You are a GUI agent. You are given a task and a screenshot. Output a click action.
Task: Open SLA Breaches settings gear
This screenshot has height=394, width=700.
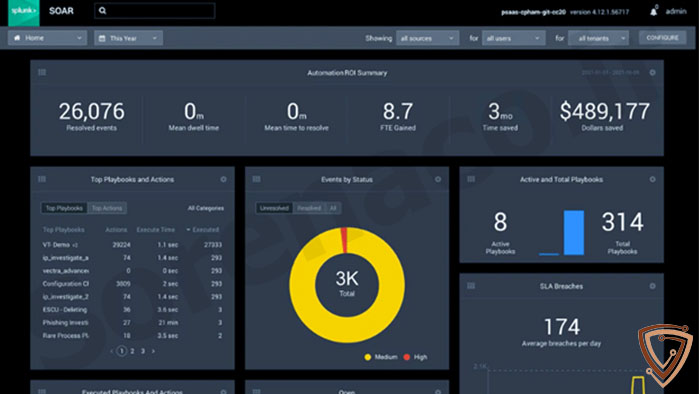pyautogui.click(x=652, y=286)
